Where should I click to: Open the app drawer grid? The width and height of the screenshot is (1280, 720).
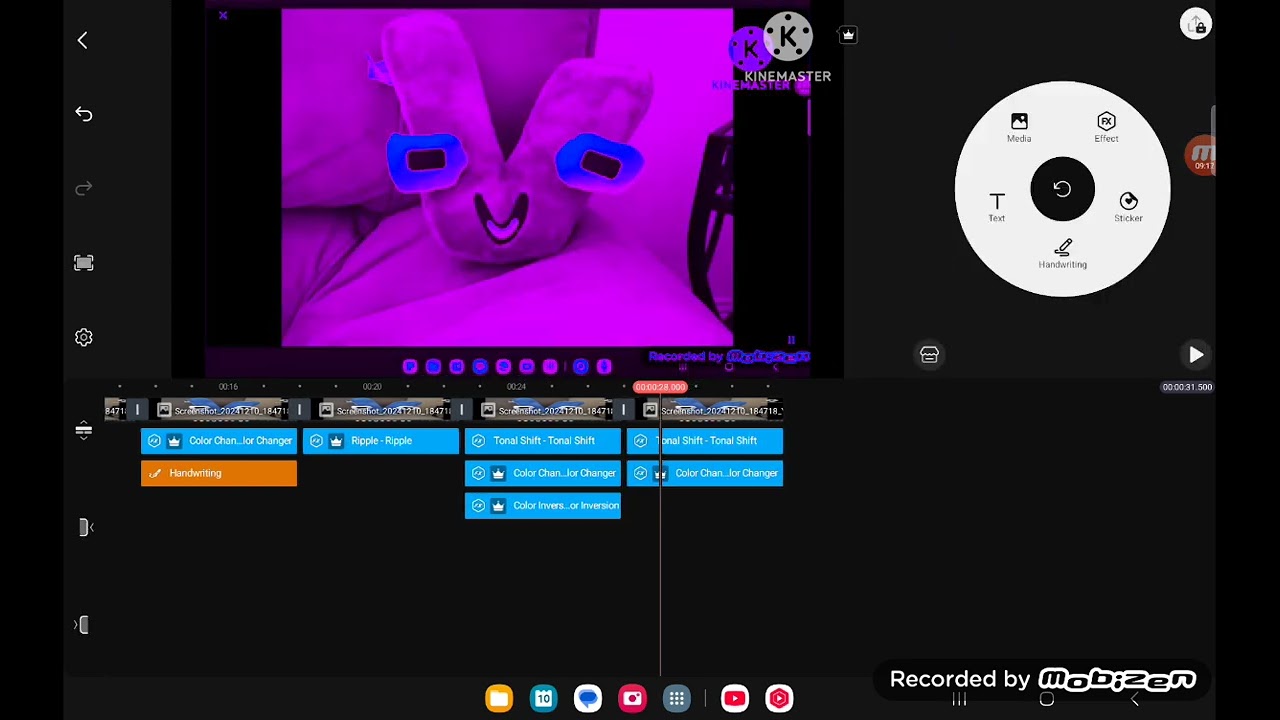point(677,699)
